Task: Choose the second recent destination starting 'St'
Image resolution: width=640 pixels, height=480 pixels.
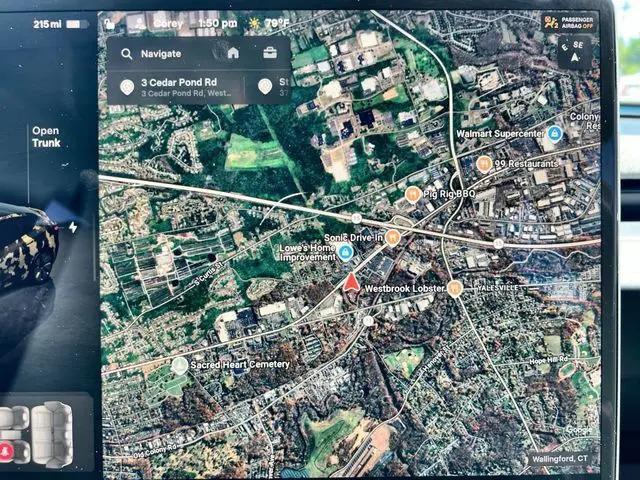Action: coord(274,87)
